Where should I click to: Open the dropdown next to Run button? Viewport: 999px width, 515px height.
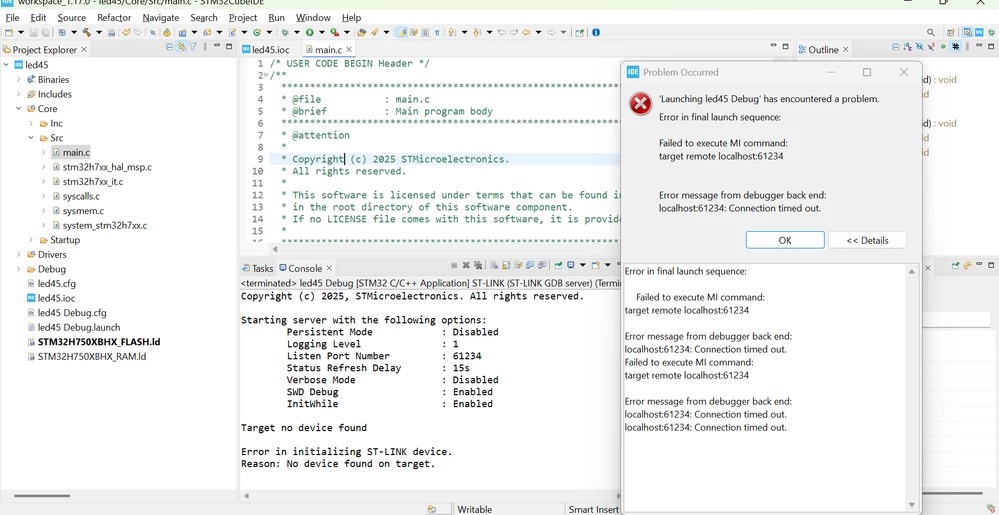pyautogui.click(x=321, y=32)
